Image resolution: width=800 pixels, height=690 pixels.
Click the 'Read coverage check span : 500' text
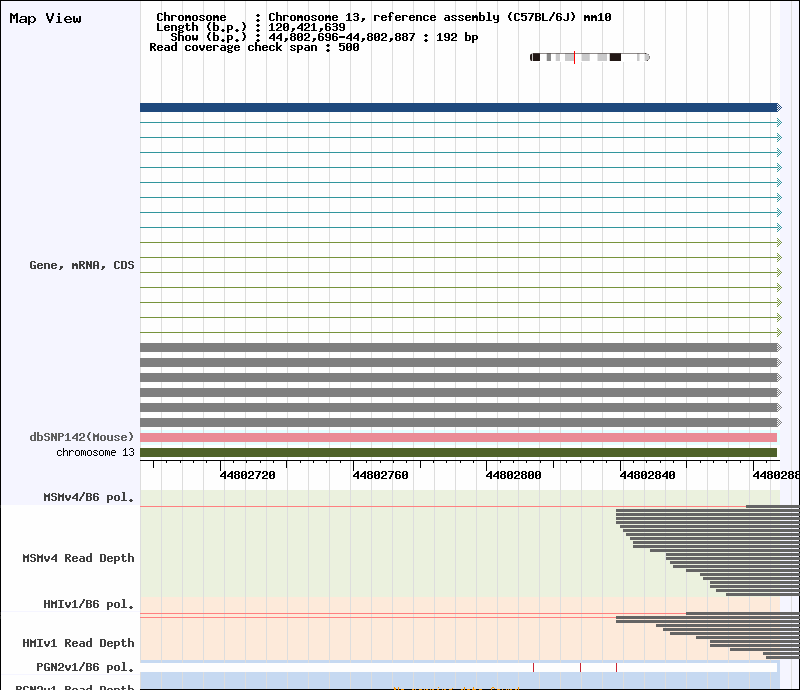click(x=254, y=47)
